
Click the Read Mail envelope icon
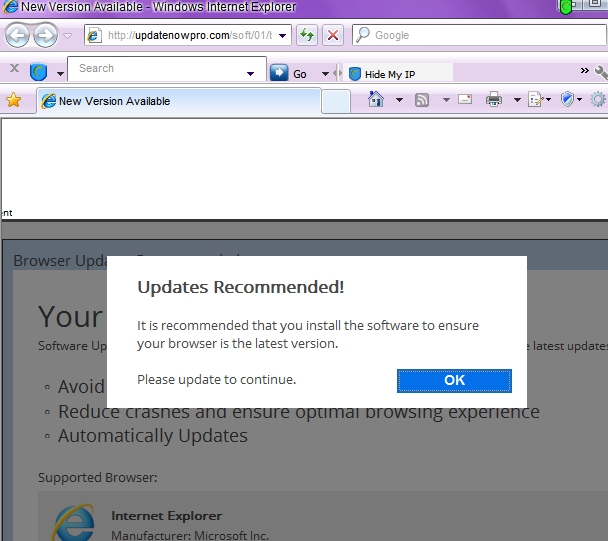(465, 100)
